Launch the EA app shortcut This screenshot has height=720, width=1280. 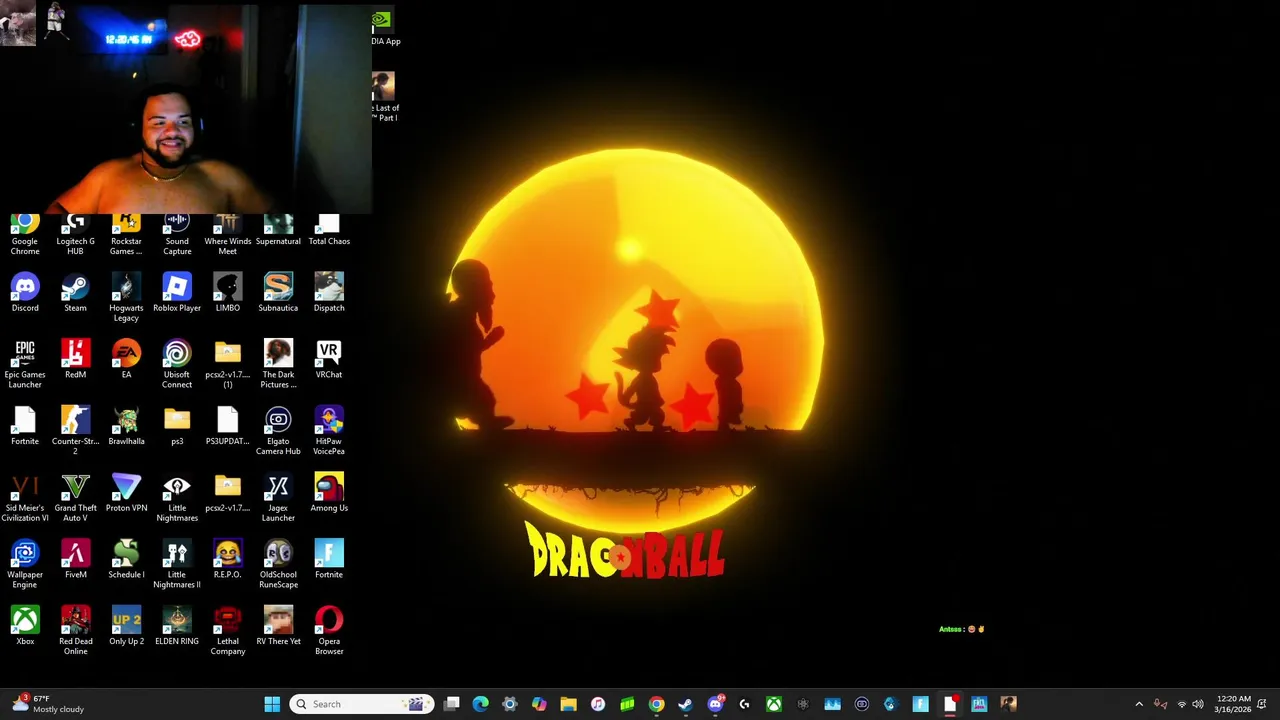point(126,360)
